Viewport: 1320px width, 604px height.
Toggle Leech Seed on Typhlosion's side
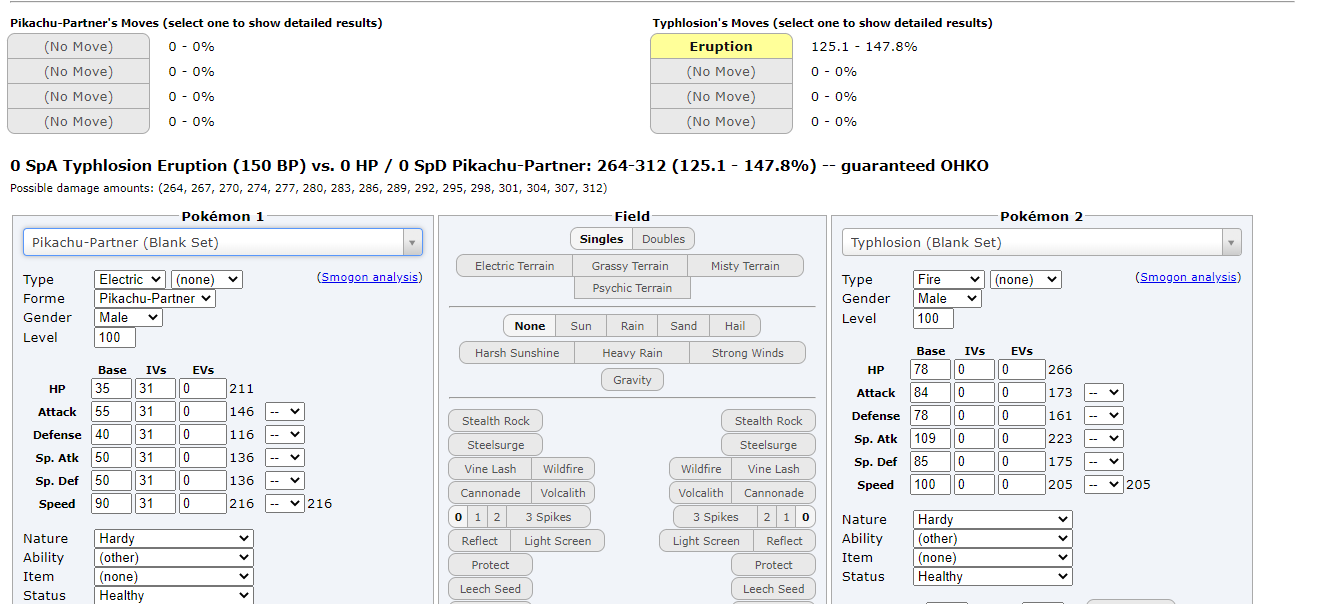773,589
